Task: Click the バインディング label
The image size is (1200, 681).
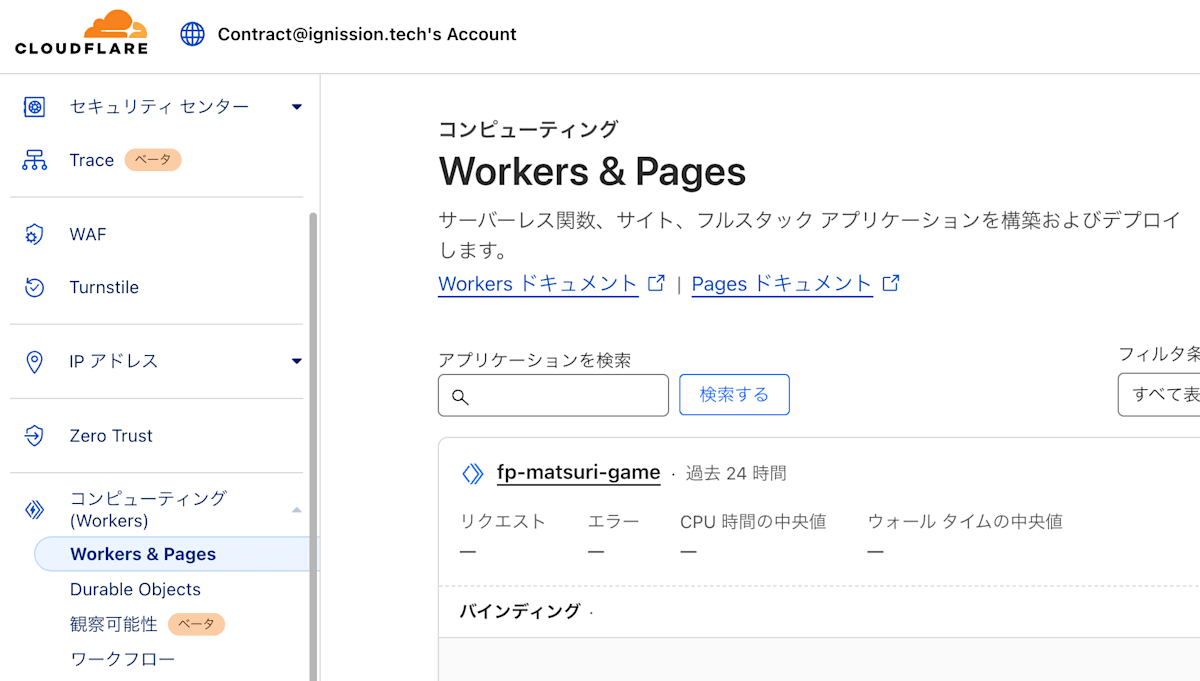Action: (520, 611)
